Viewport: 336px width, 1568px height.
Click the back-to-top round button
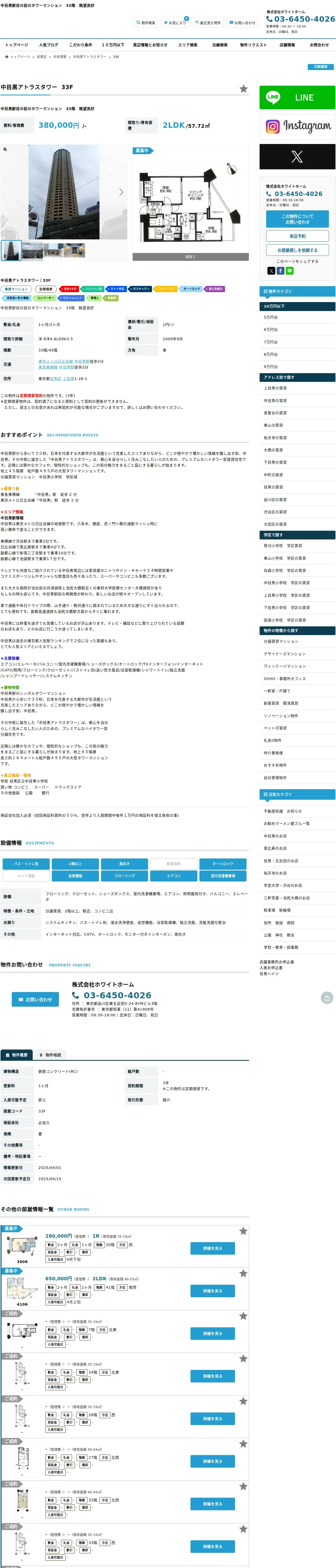(327, 998)
